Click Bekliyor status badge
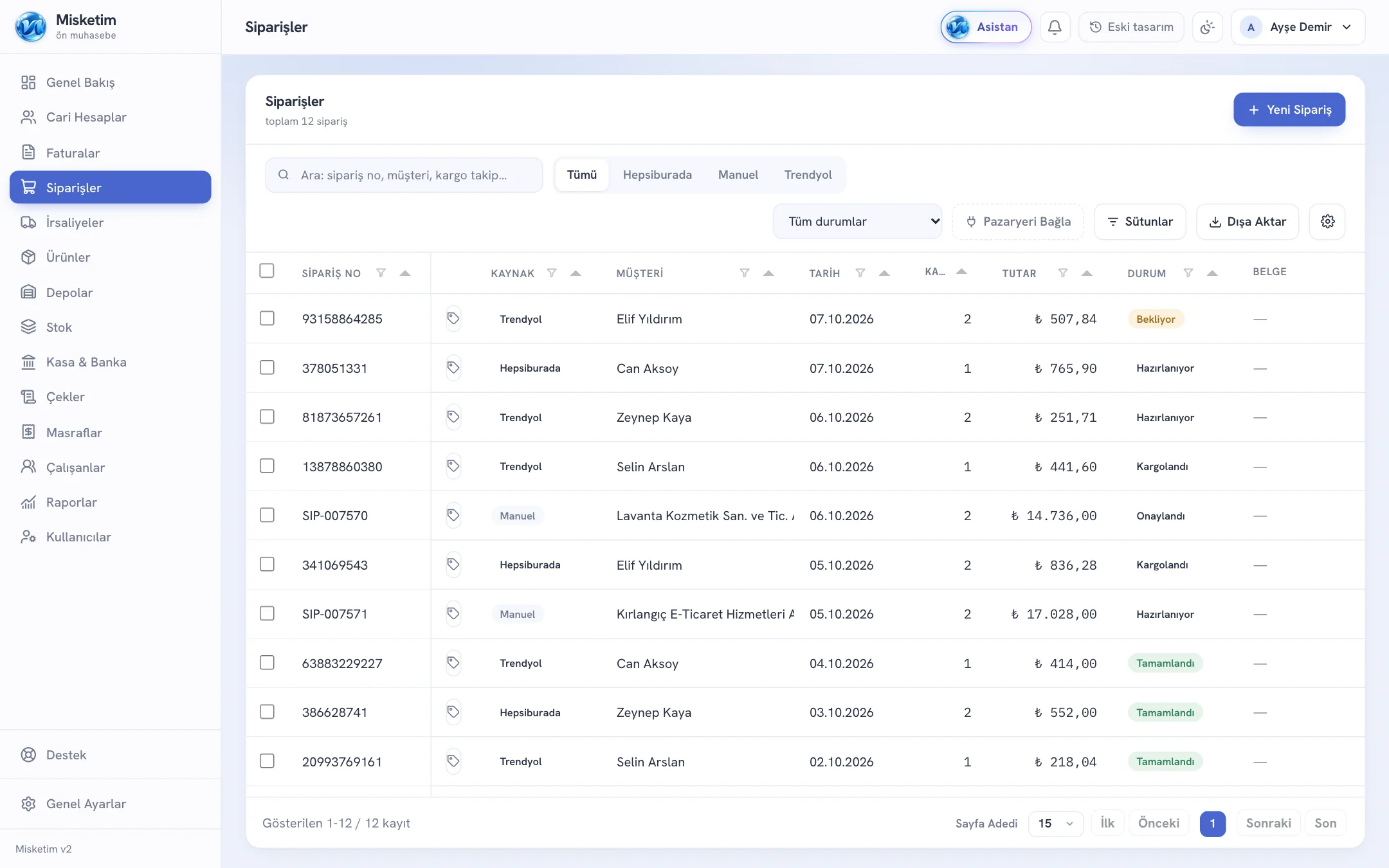This screenshot has height=868, width=1389. tap(1156, 319)
